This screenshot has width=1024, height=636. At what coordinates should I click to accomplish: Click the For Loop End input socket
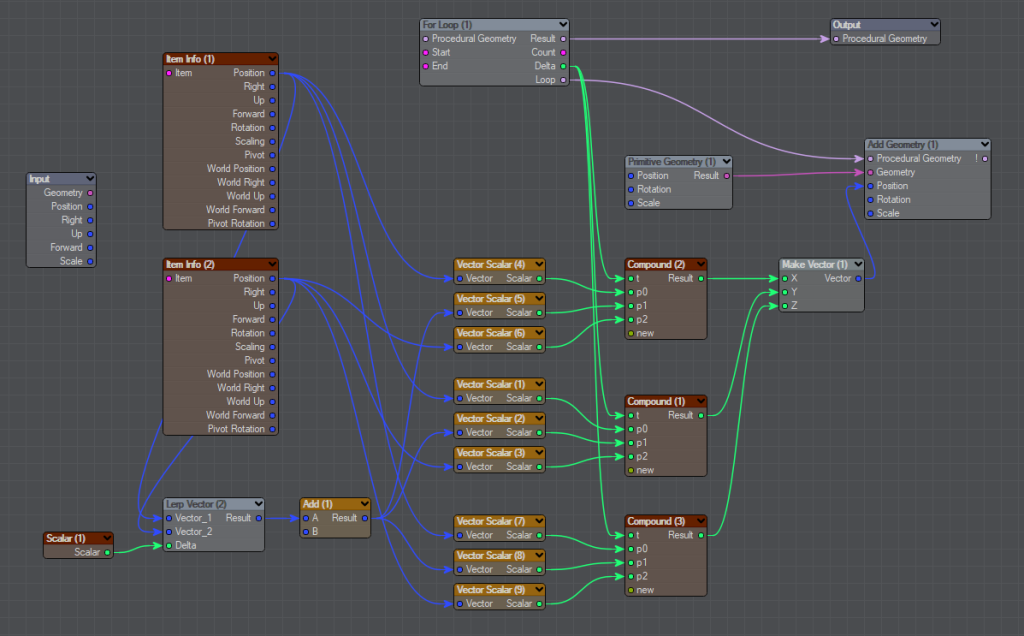[426, 67]
